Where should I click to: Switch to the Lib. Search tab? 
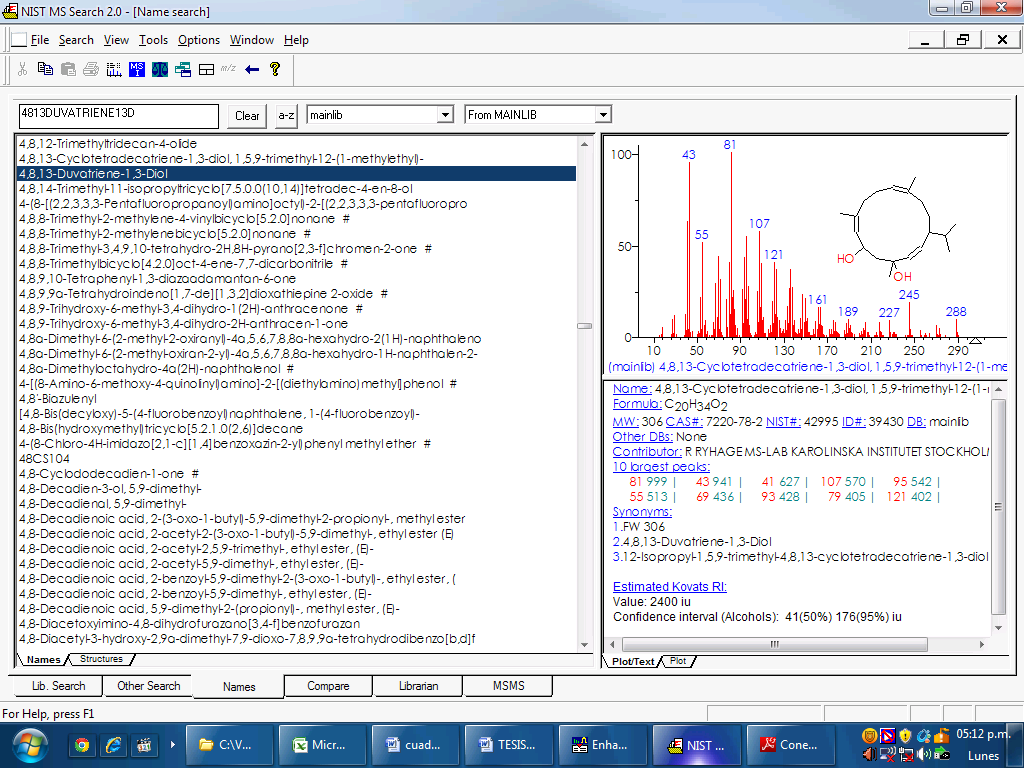[x=58, y=686]
